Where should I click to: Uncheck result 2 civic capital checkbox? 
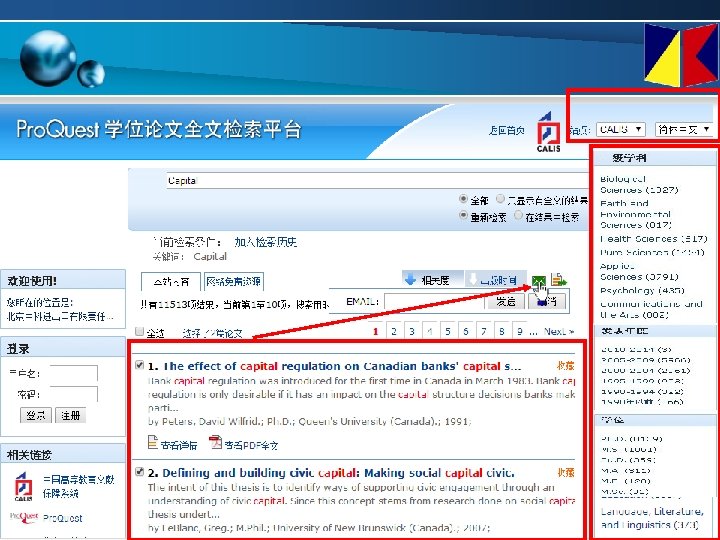[x=140, y=472]
